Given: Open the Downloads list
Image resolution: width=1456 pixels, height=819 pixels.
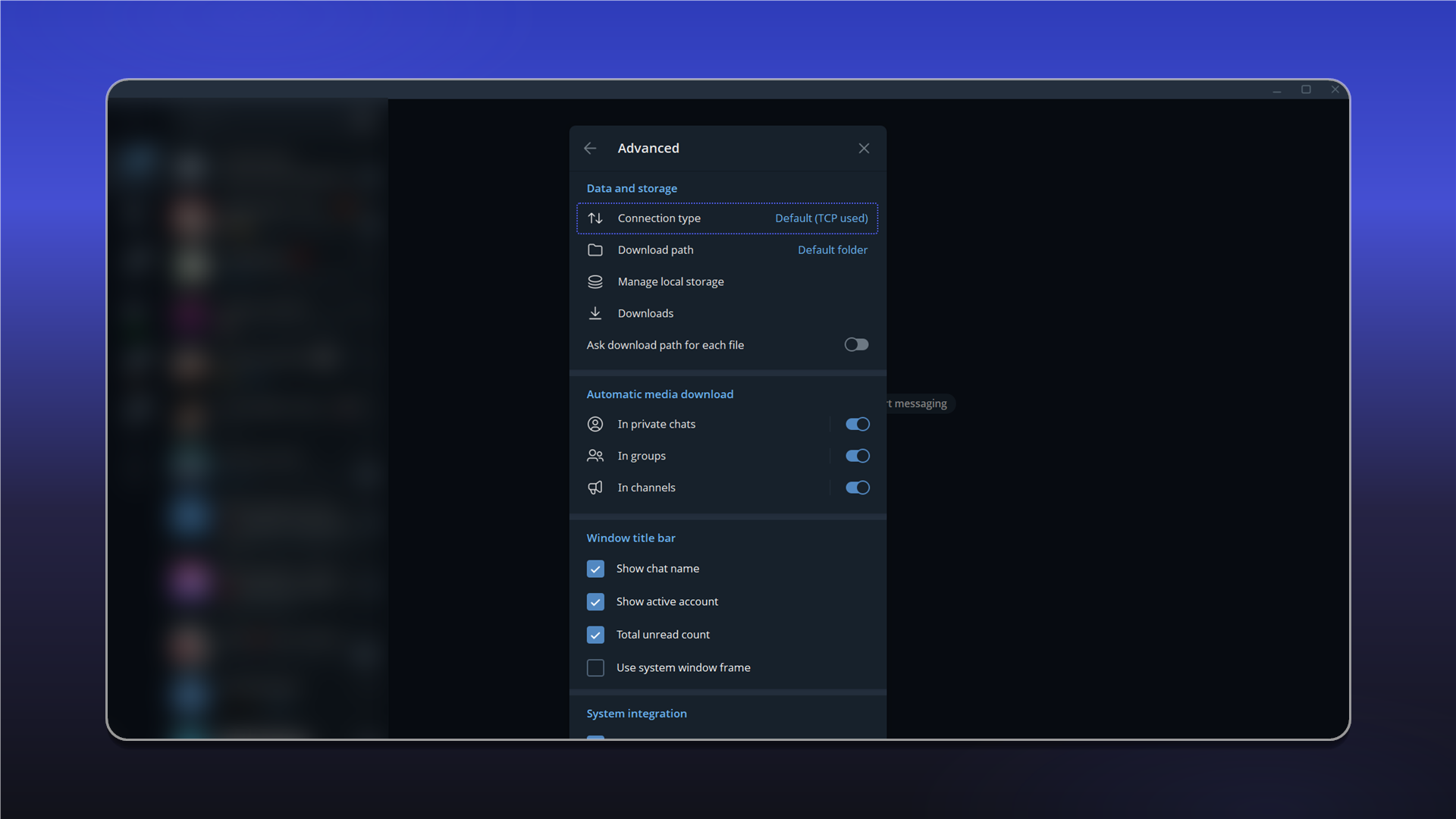Looking at the screenshot, I should point(727,313).
